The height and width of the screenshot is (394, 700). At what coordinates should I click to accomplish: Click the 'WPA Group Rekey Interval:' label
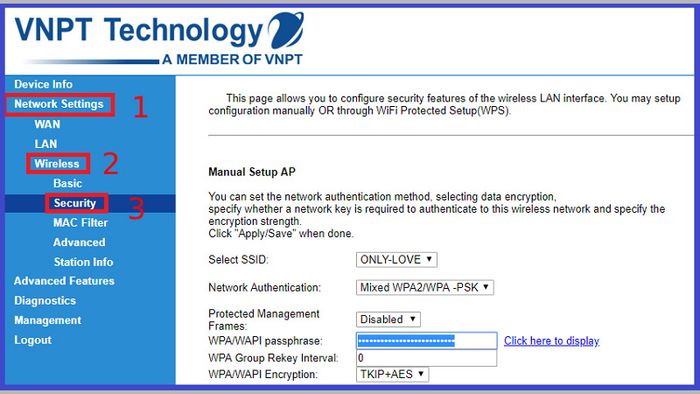click(273, 358)
